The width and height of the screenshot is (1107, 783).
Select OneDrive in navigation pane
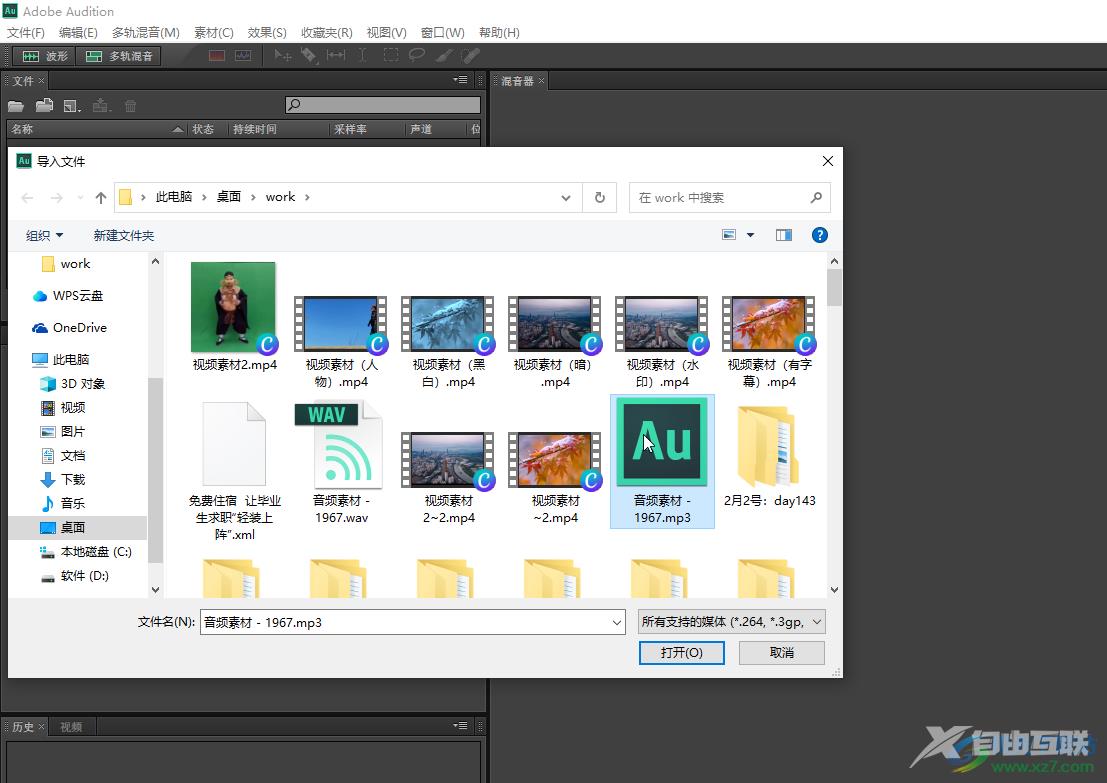click(69, 328)
